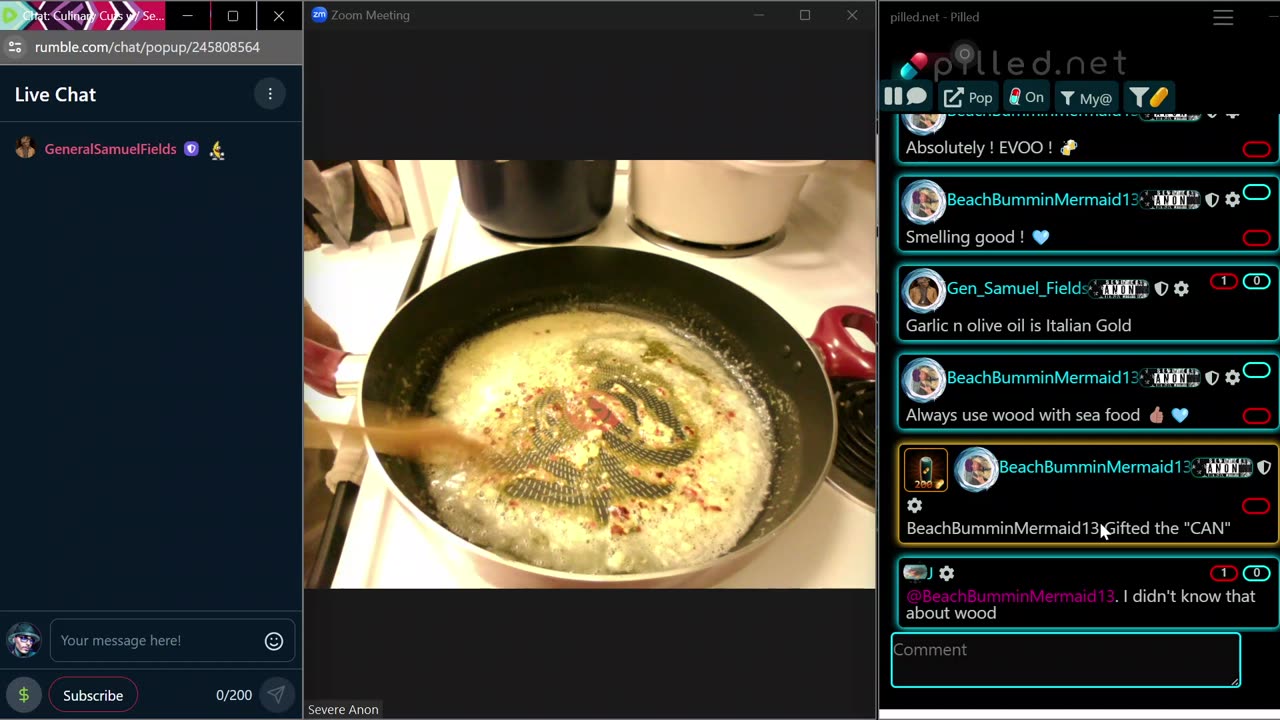Click the green dollar rant button
1280x720 pixels.
tap(24, 695)
